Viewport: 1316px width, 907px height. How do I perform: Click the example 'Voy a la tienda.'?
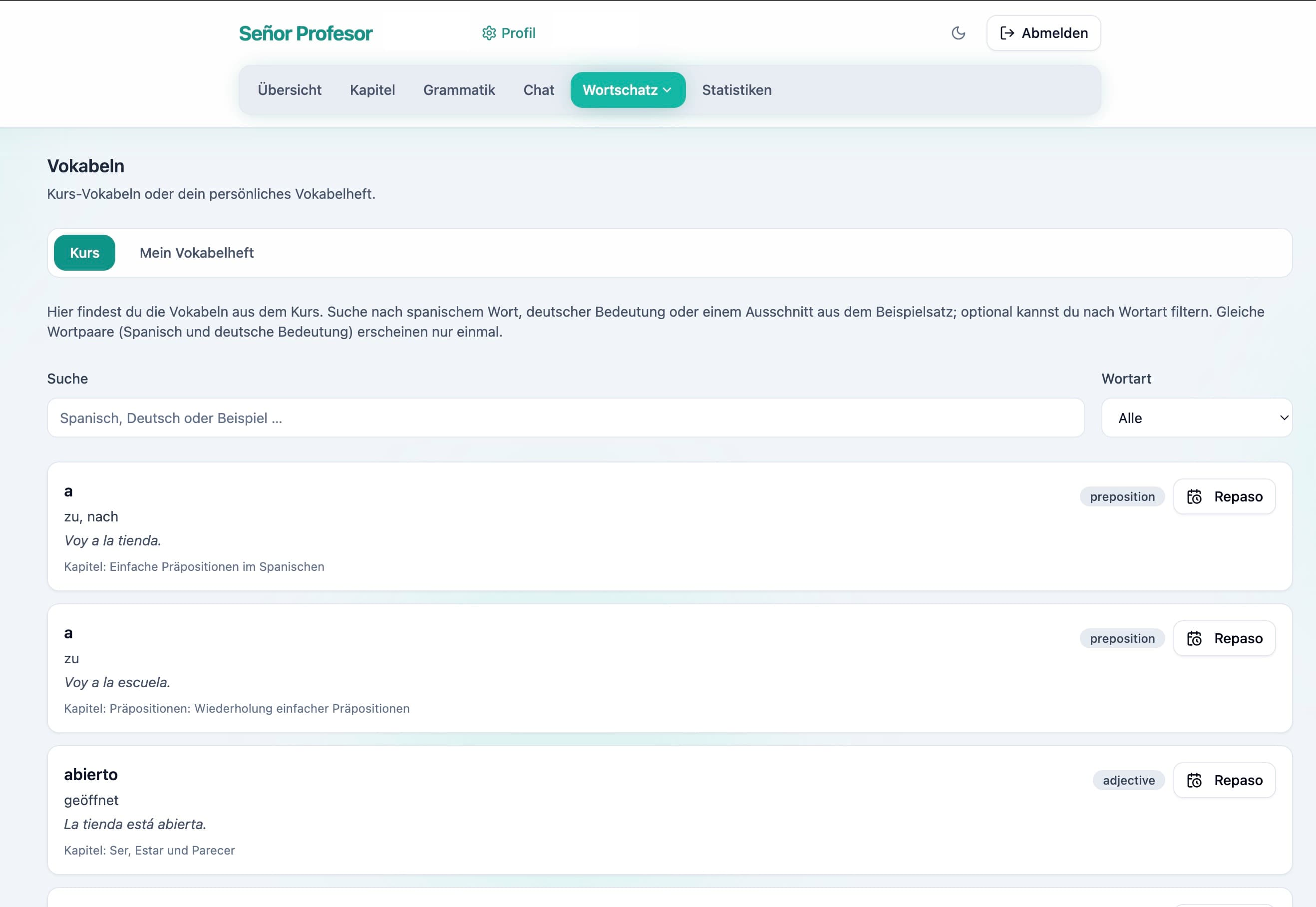[x=112, y=540]
